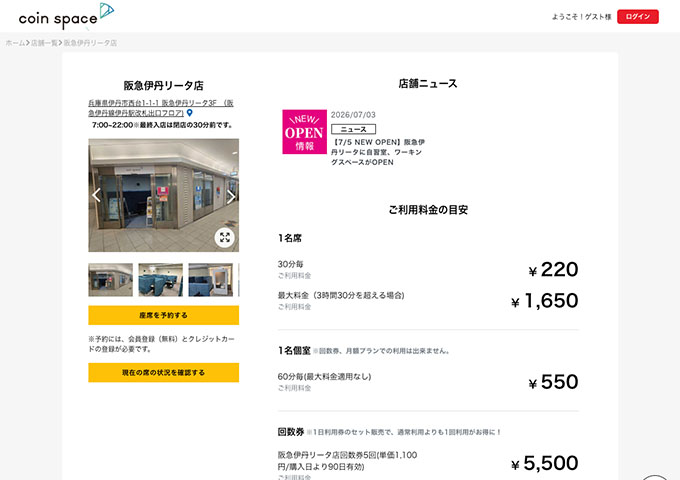Click the coin space logo
The image size is (680, 480).
coord(66,16)
